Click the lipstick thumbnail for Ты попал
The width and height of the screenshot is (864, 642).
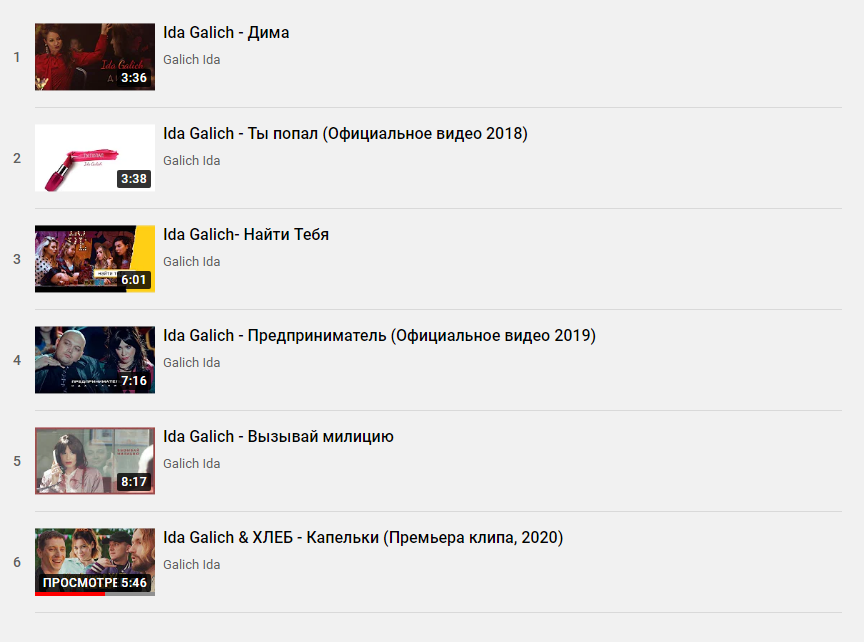(95, 158)
